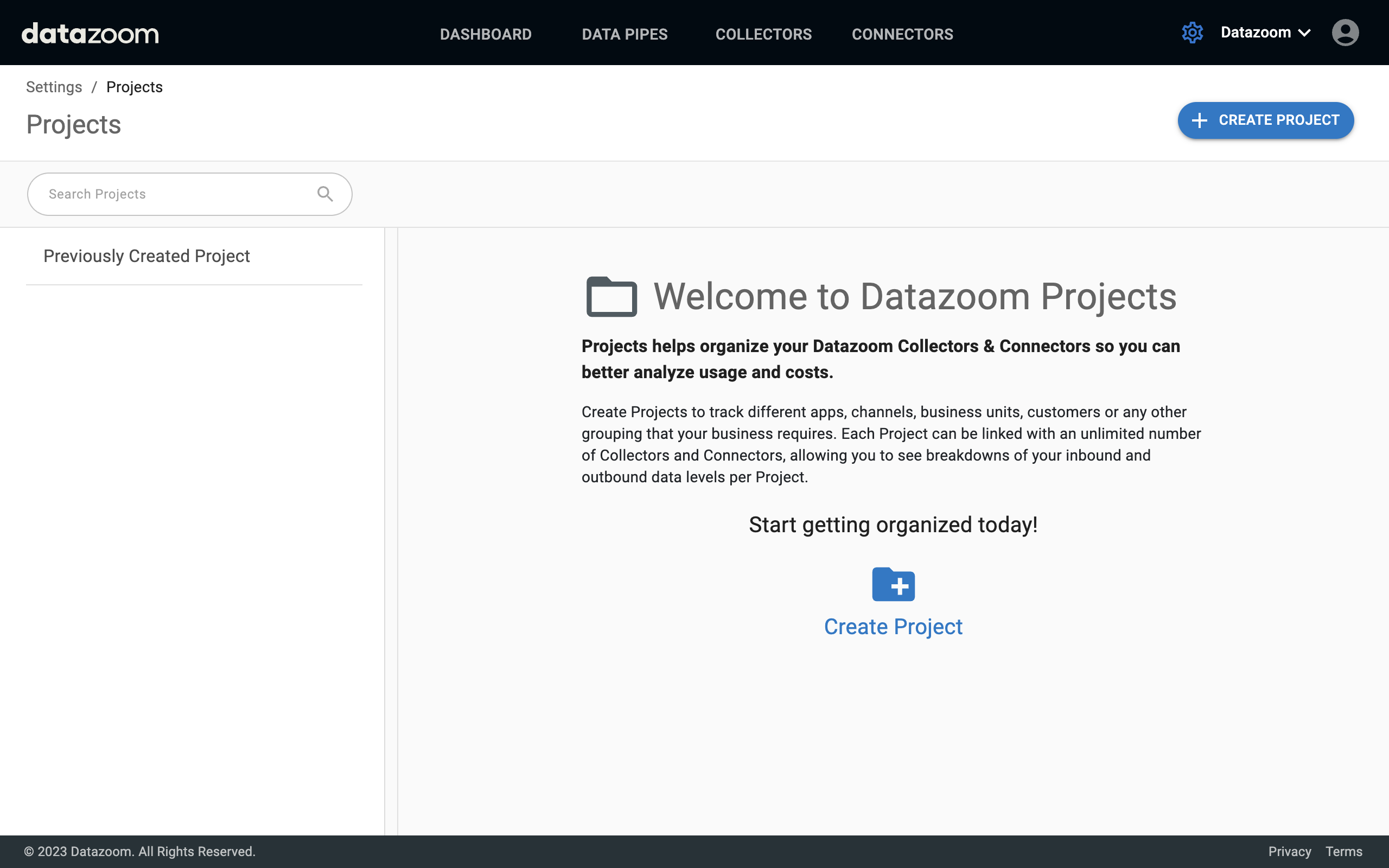
Task: Click the 2023 Datazoom copyright text
Action: [x=139, y=851]
